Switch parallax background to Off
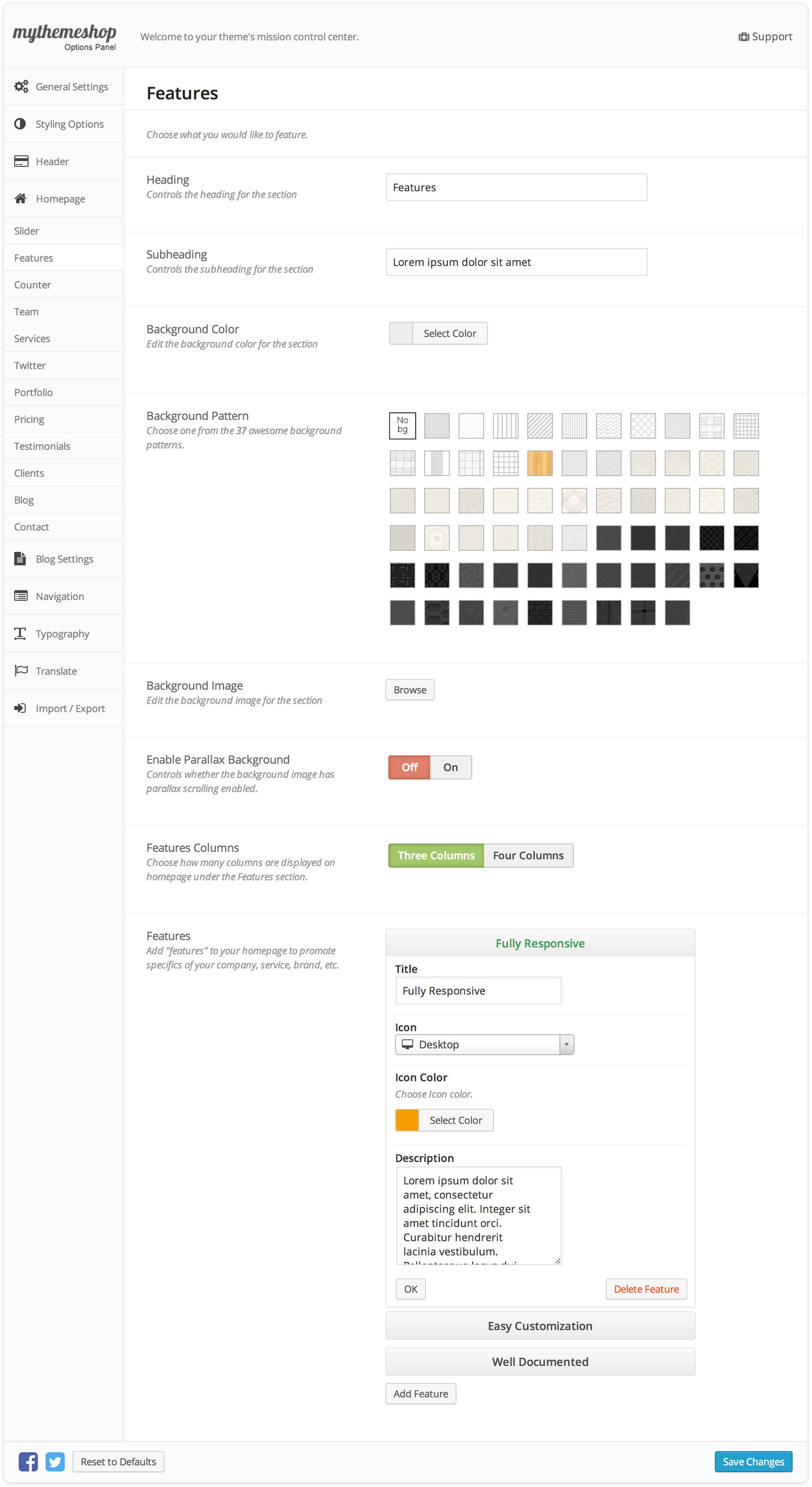812x1487 pixels. pos(409,767)
